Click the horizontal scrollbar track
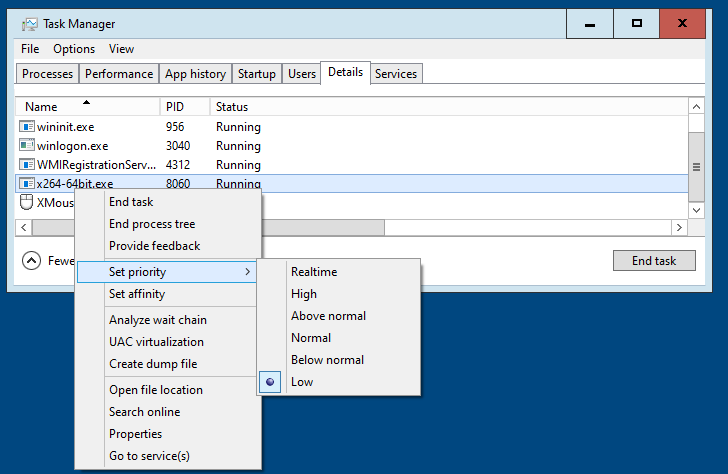The width and height of the screenshot is (728, 474). click(530, 229)
